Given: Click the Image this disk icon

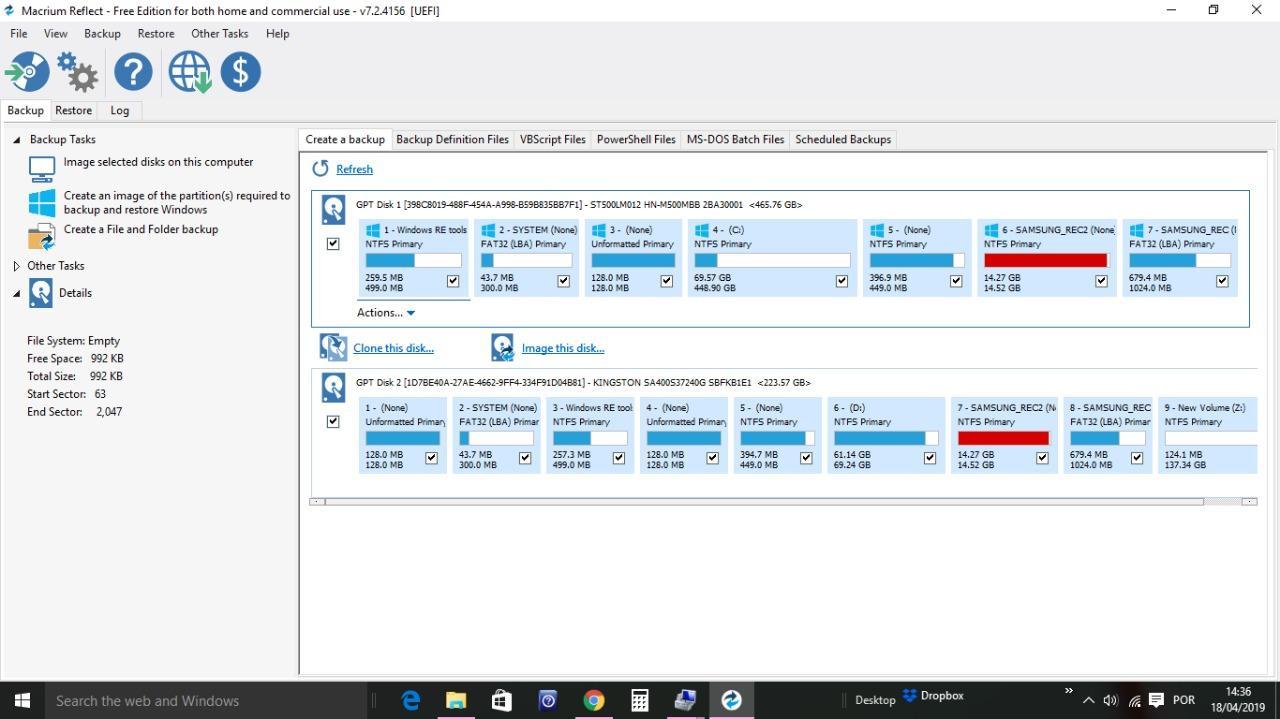Looking at the screenshot, I should coord(502,347).
